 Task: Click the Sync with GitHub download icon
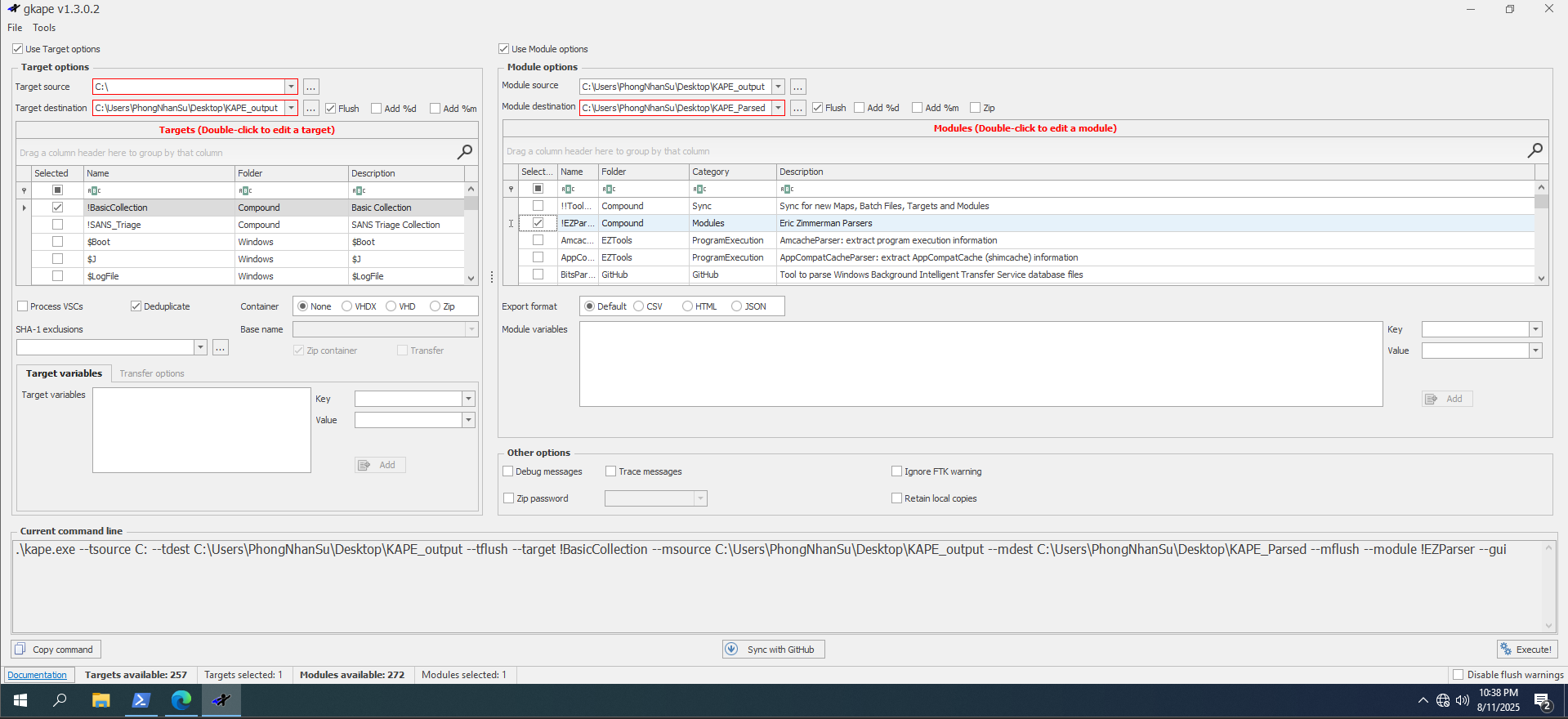[731, 650]
